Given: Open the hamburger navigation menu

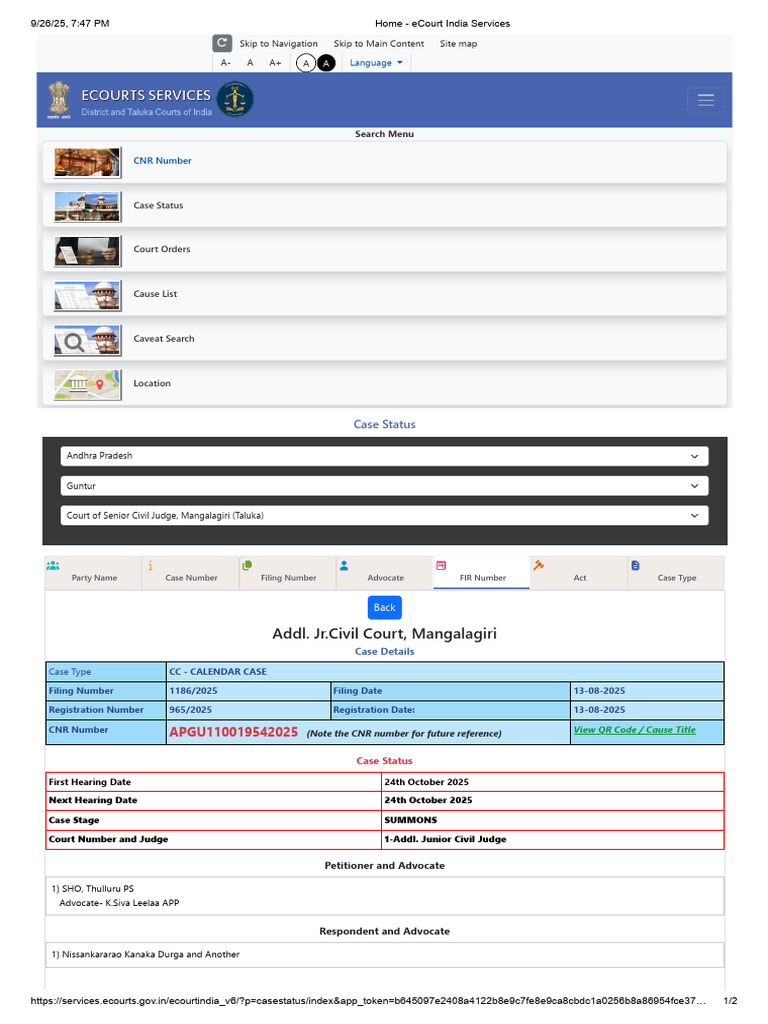Looking at the screenshot, I should click(x=706, y=99).
